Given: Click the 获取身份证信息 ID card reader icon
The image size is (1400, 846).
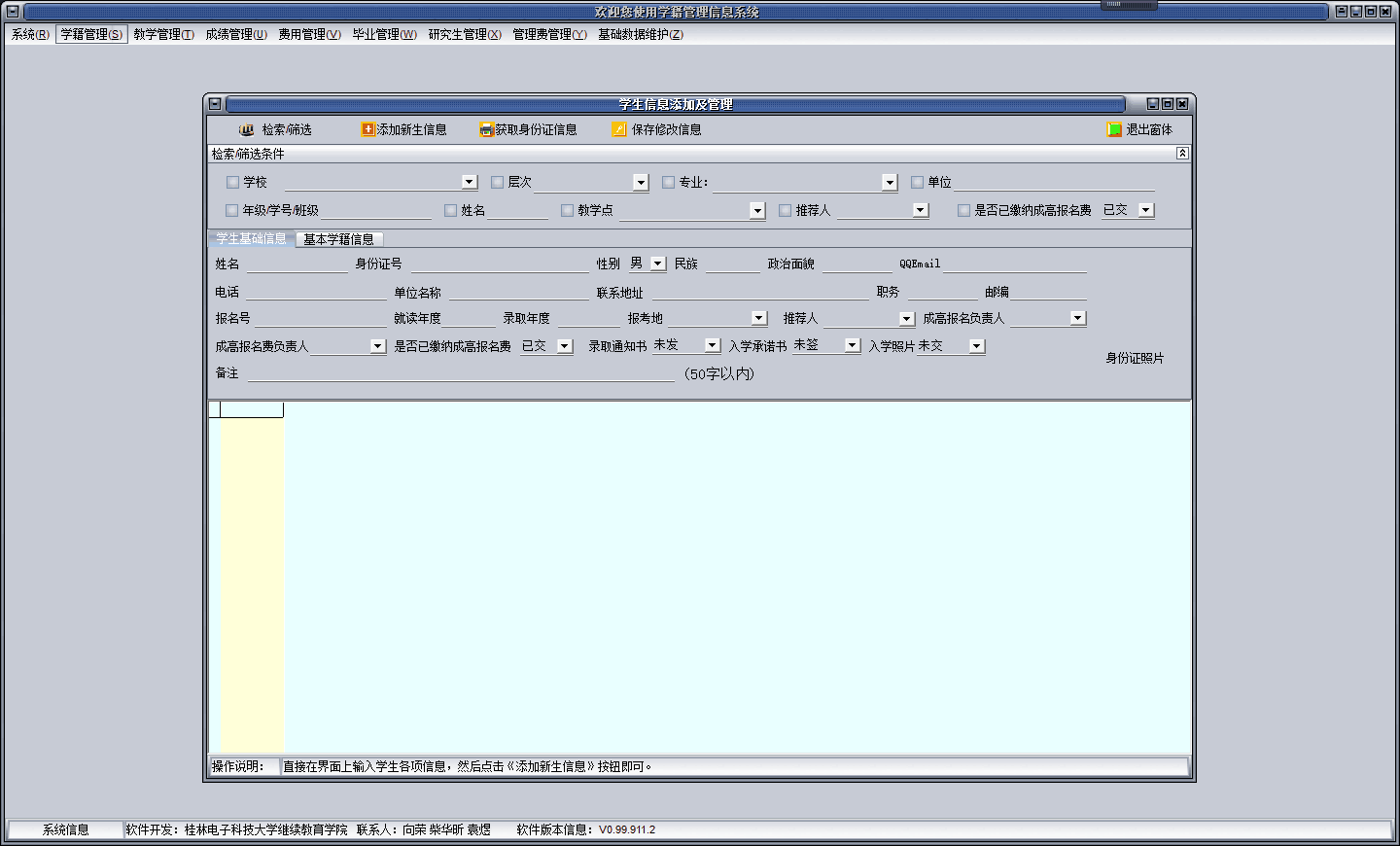Looking at the screenshot, I should (x=486, y=129).
